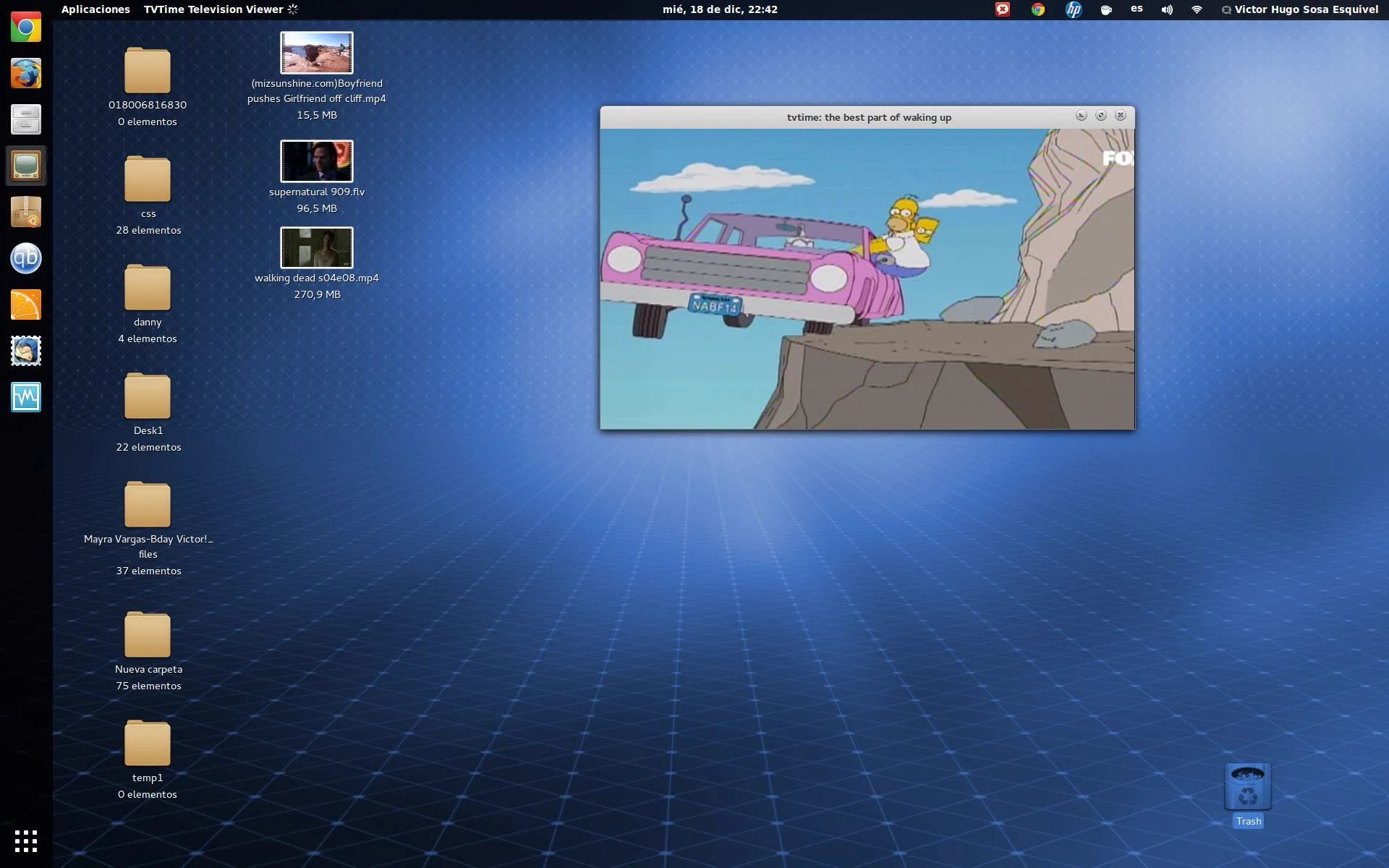Click the tvtime video display area

pos(867,278)
